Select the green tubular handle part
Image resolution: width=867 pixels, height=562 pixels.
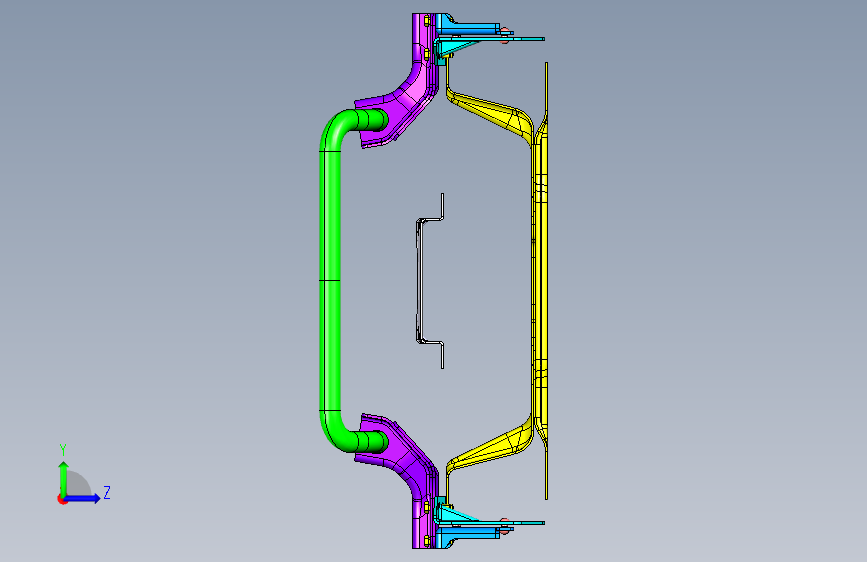(x=330, y=281)
